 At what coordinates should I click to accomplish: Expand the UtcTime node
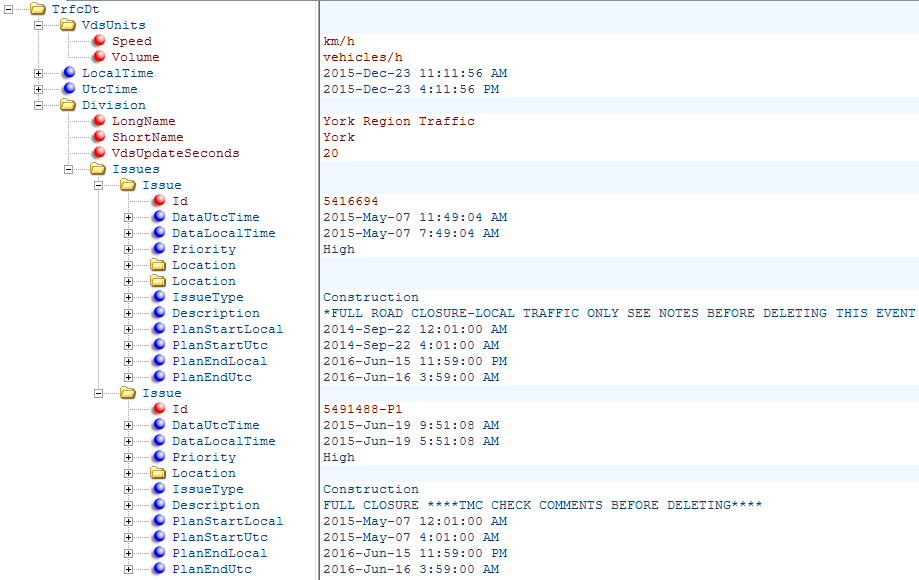39,89
